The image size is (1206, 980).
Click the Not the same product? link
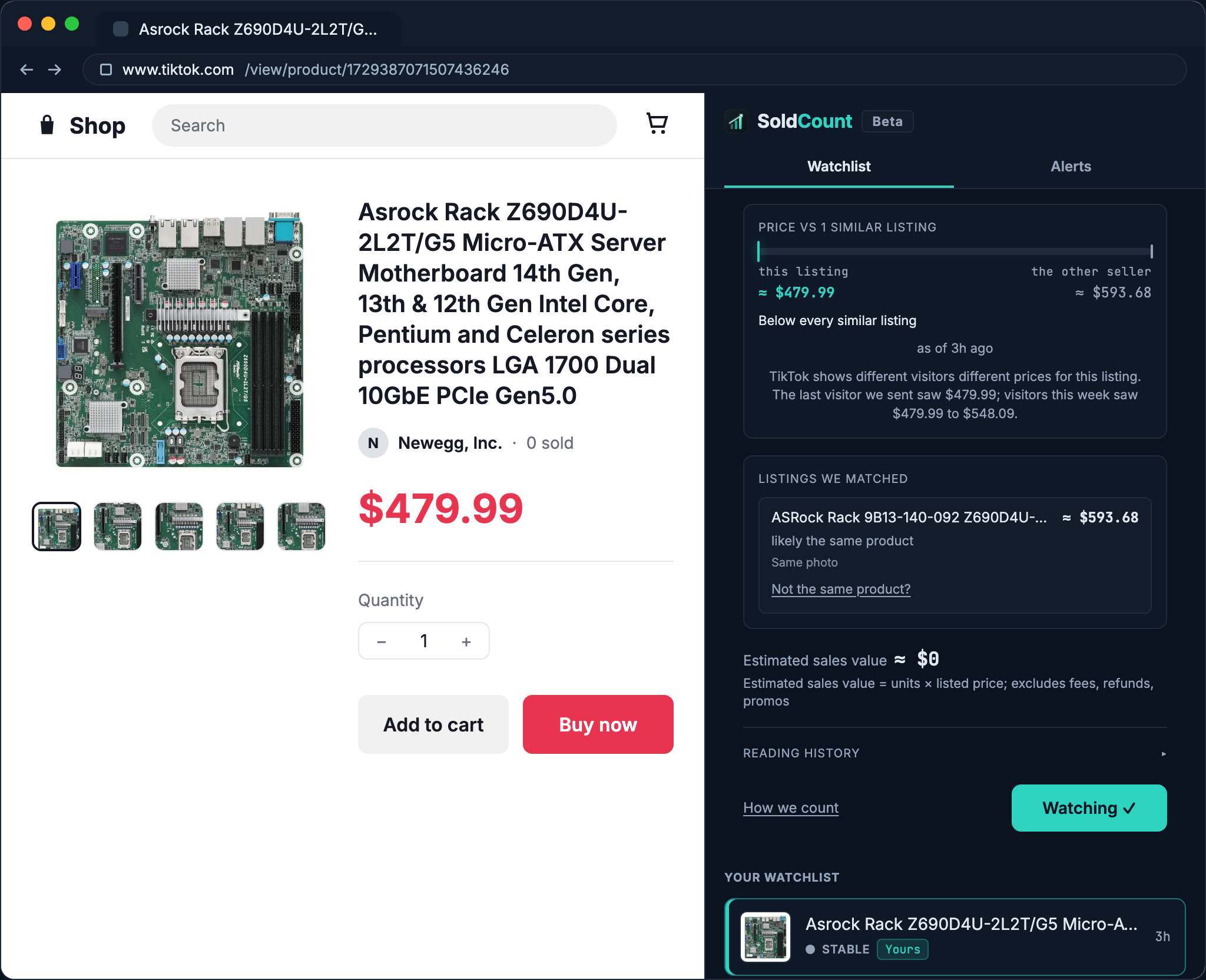841,589
